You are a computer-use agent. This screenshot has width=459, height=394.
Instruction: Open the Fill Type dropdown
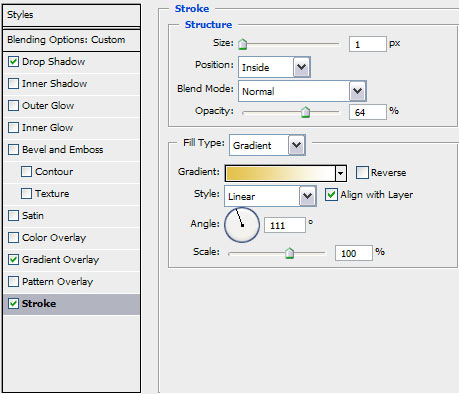pyautogui.click(x=267, y=145)
